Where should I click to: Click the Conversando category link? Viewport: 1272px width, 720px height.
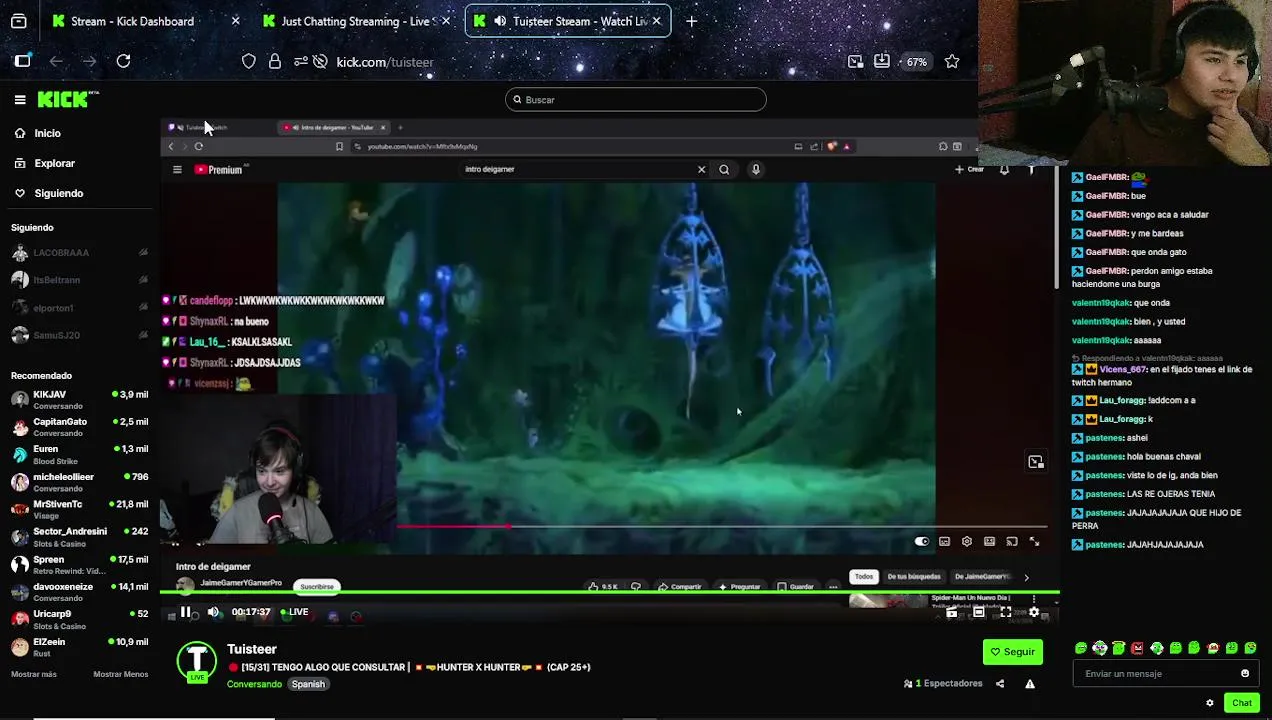pyautogui.click(x=254, y=684)
